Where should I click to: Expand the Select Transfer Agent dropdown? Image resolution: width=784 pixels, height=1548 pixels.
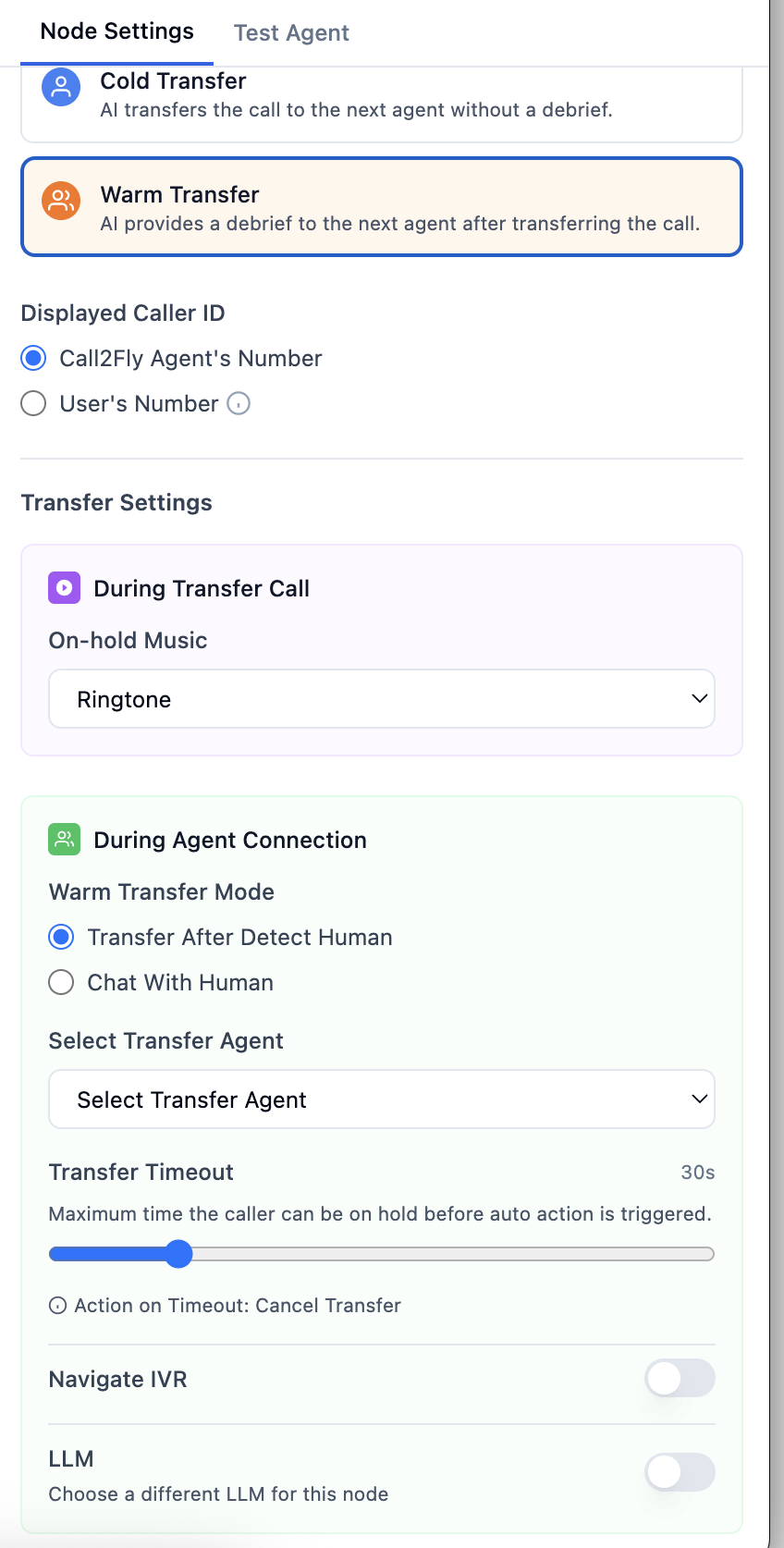[381, 1100]
